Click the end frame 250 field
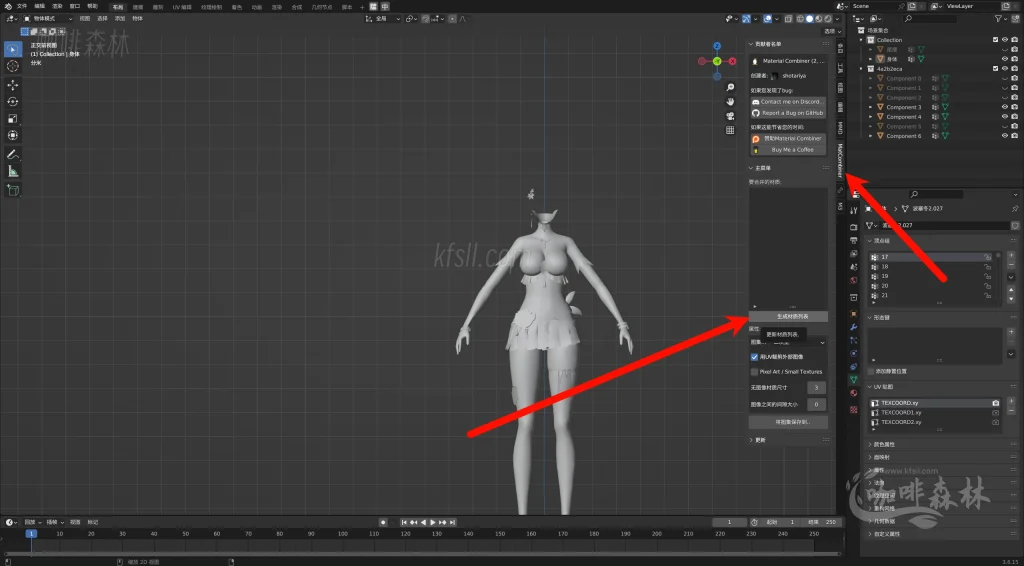 pyautogui.click(x=822, y=522)
